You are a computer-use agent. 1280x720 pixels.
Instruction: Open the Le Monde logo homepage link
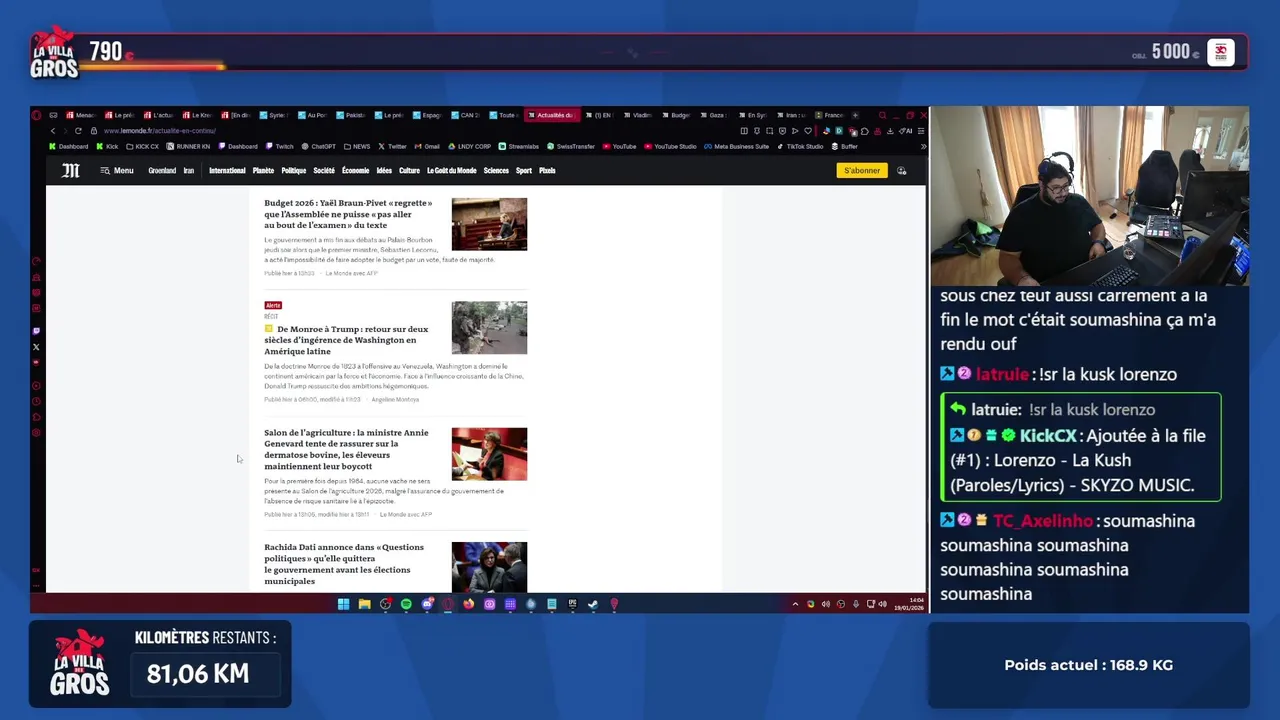coord(70,171)
